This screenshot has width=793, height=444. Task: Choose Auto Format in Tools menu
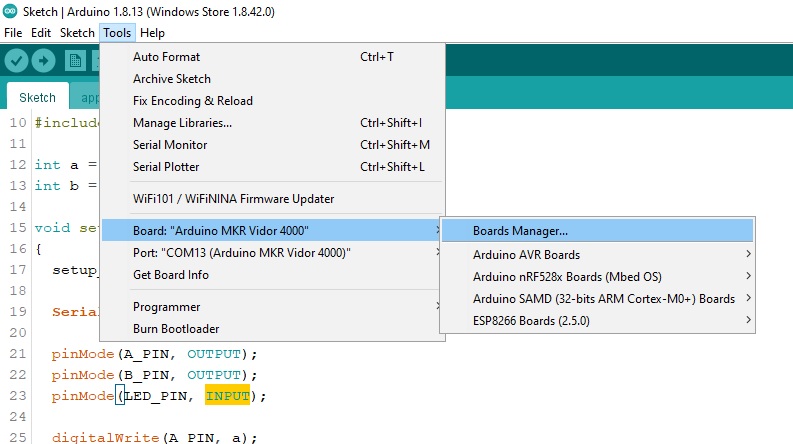[166, 57]
